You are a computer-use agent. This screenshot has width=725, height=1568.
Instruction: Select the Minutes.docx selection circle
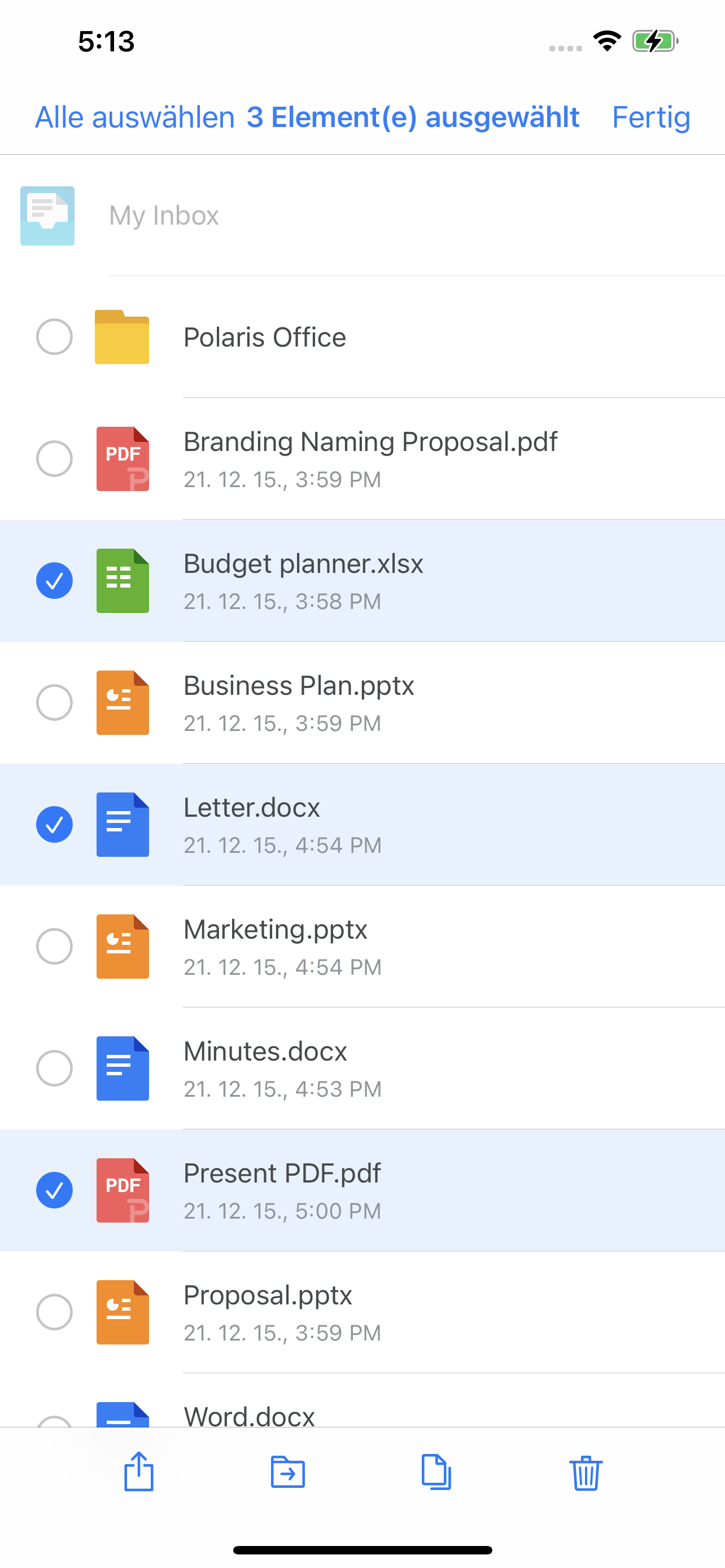(x=54, y=1068)
